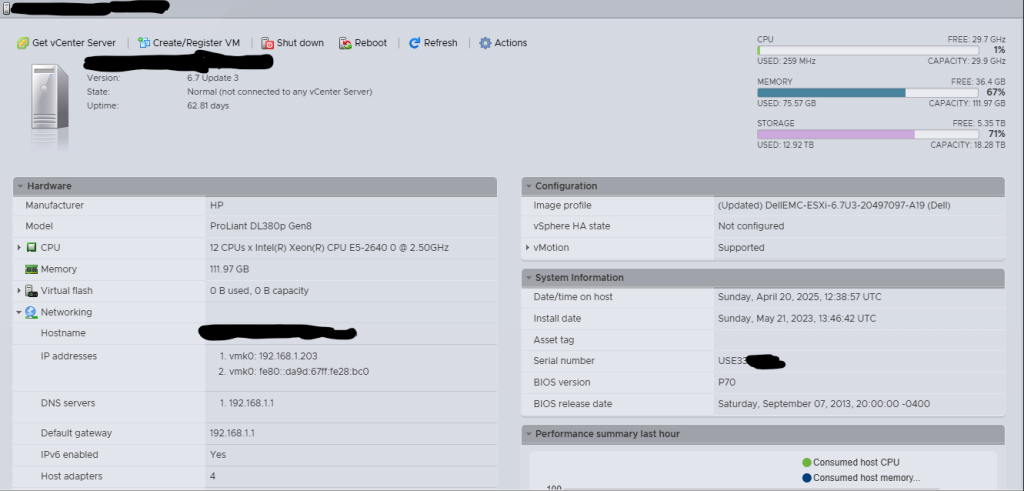Click the Hostname label in Networking
1024x491 pixels.
(63, 333)
